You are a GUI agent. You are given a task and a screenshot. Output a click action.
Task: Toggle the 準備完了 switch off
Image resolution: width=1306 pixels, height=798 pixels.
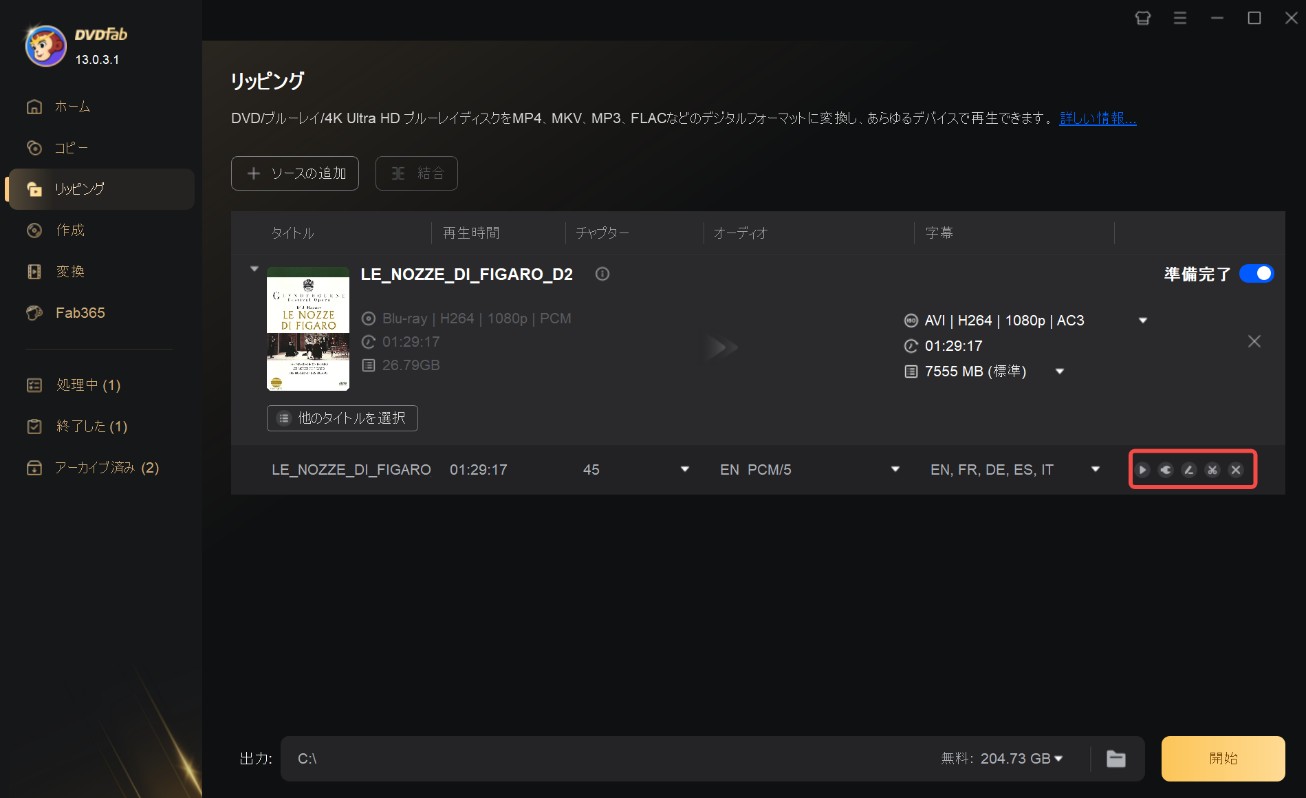coord(1256,273)
